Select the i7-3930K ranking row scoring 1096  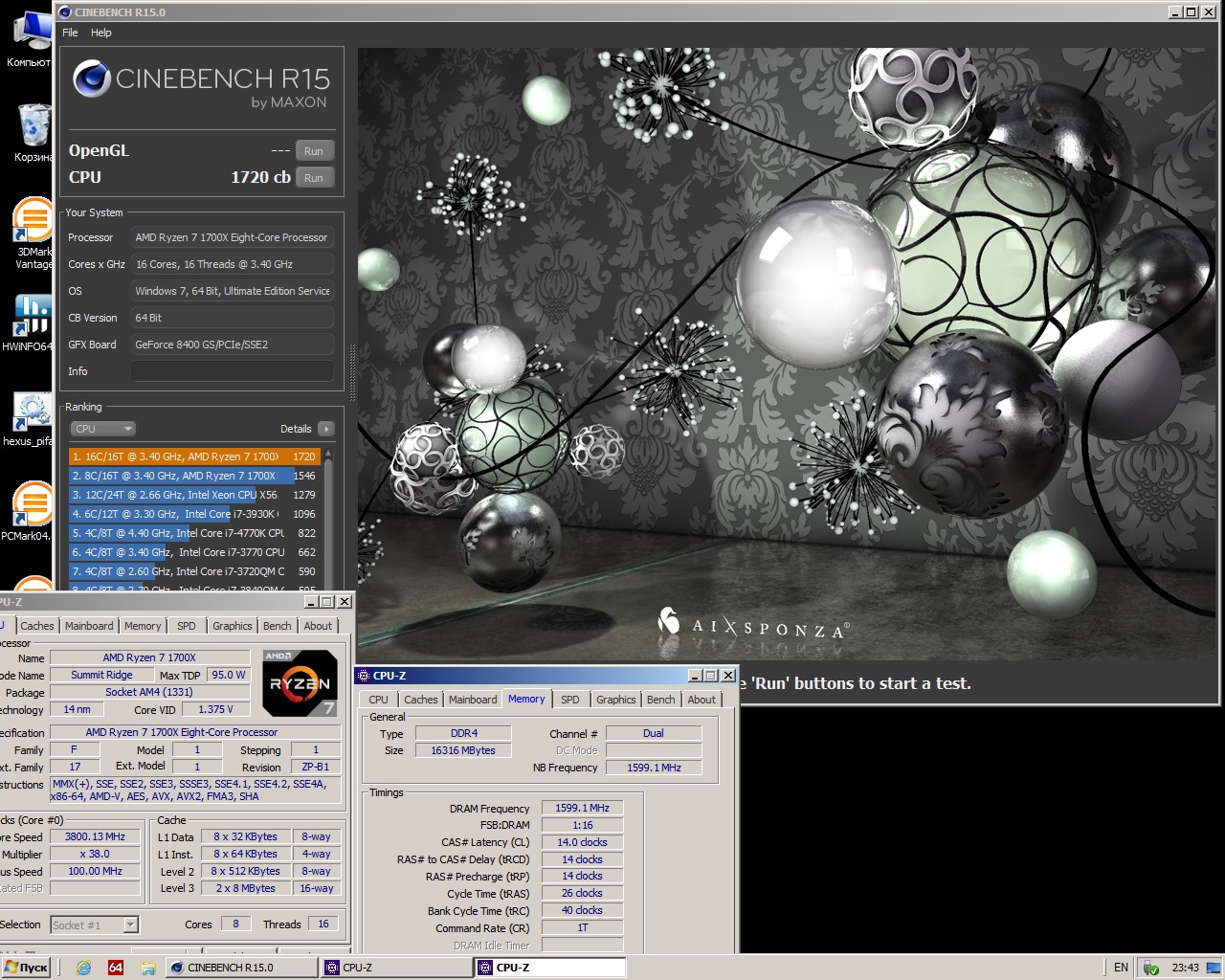pos(194,514)
